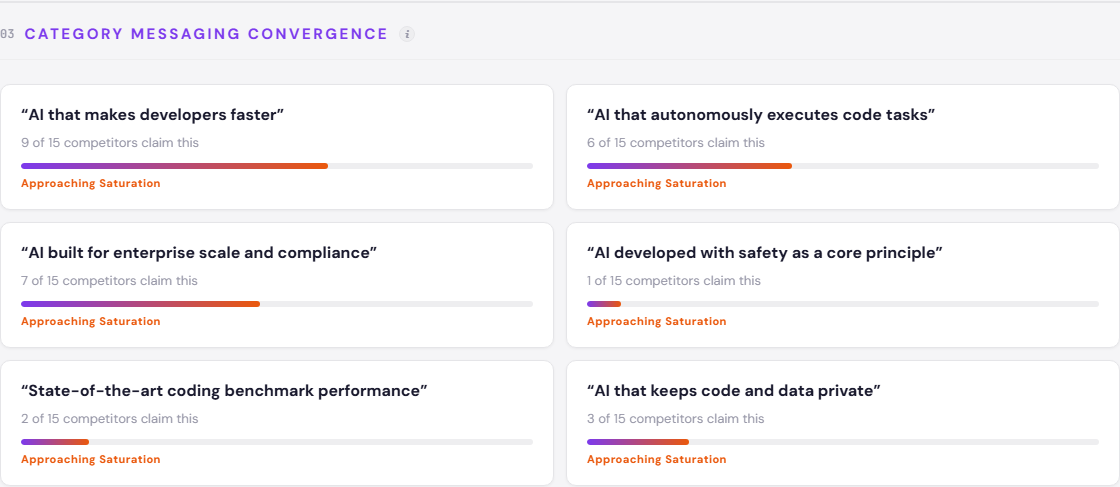
Task: Click the coding benchmark claim progress bar
Action: pyautogui.click(x=276, y=442)
